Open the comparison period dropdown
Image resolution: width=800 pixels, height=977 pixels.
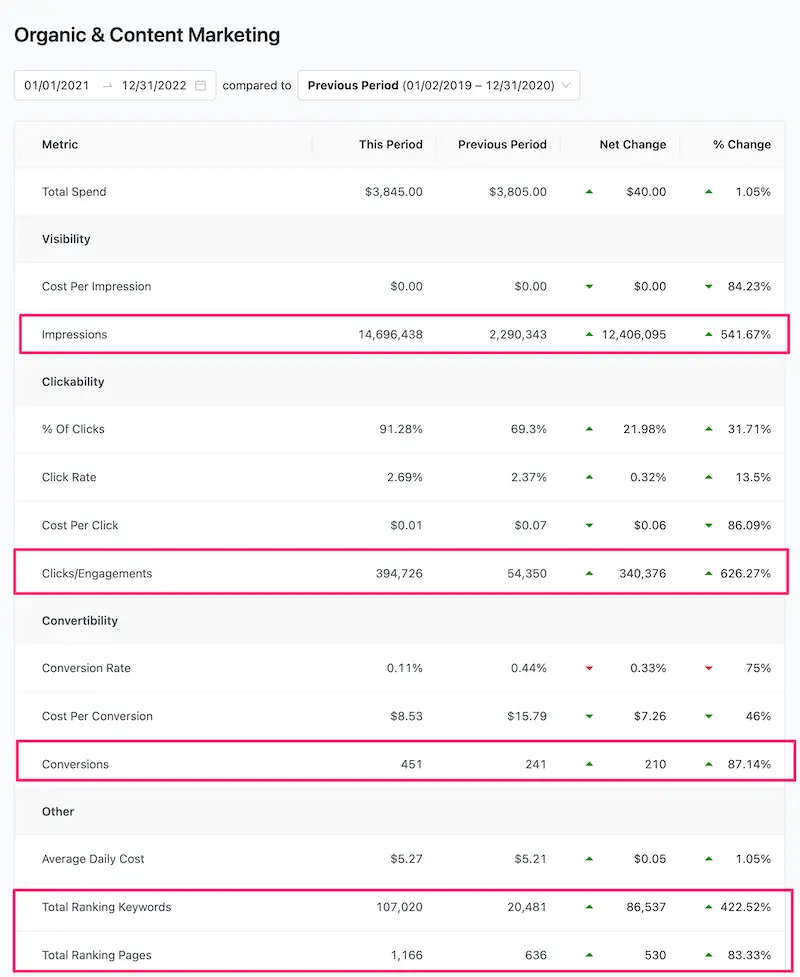pos(438,85)
